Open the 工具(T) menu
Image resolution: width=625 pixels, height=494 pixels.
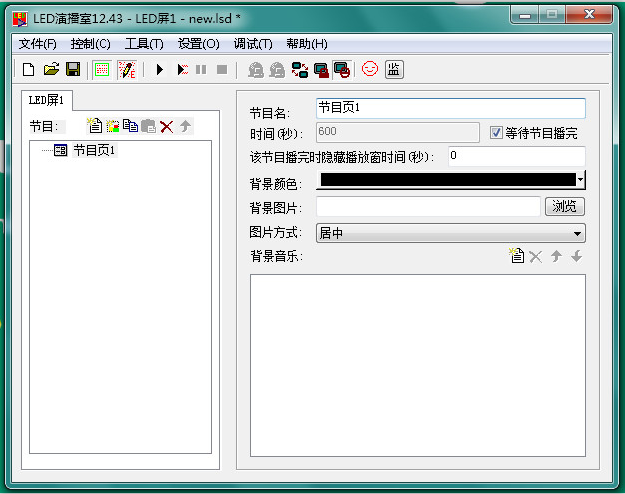pyautogui.click(x=144, y=44)
